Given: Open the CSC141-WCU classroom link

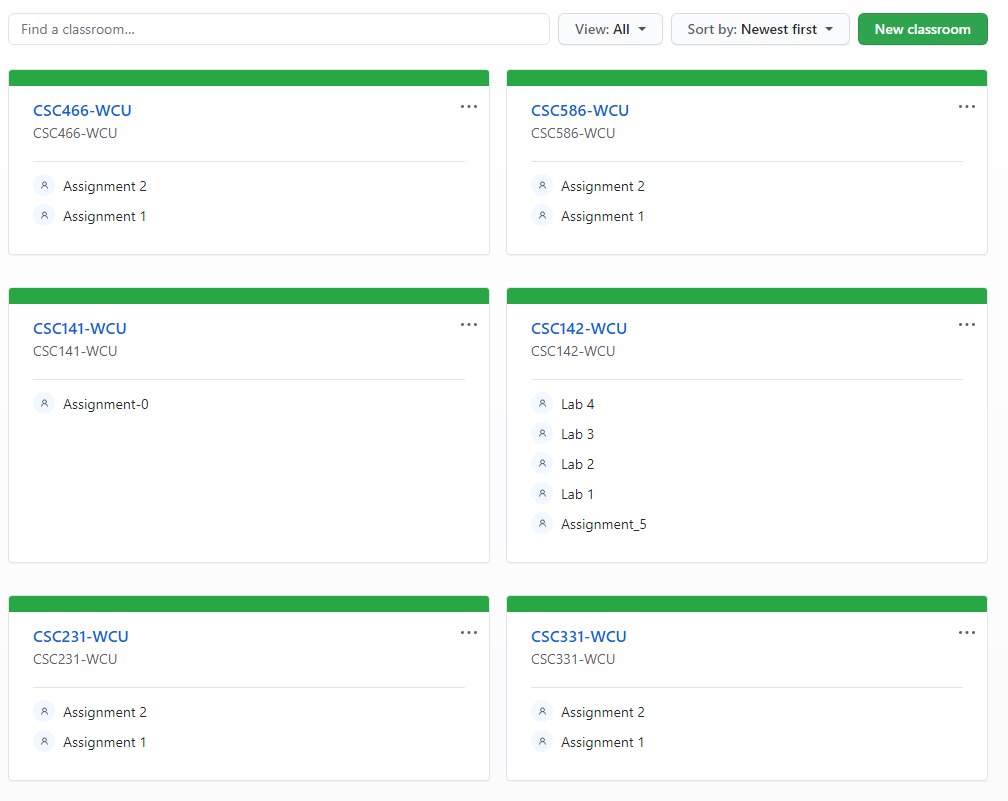Looking at the screenshot, I should [x=80, y=328].
